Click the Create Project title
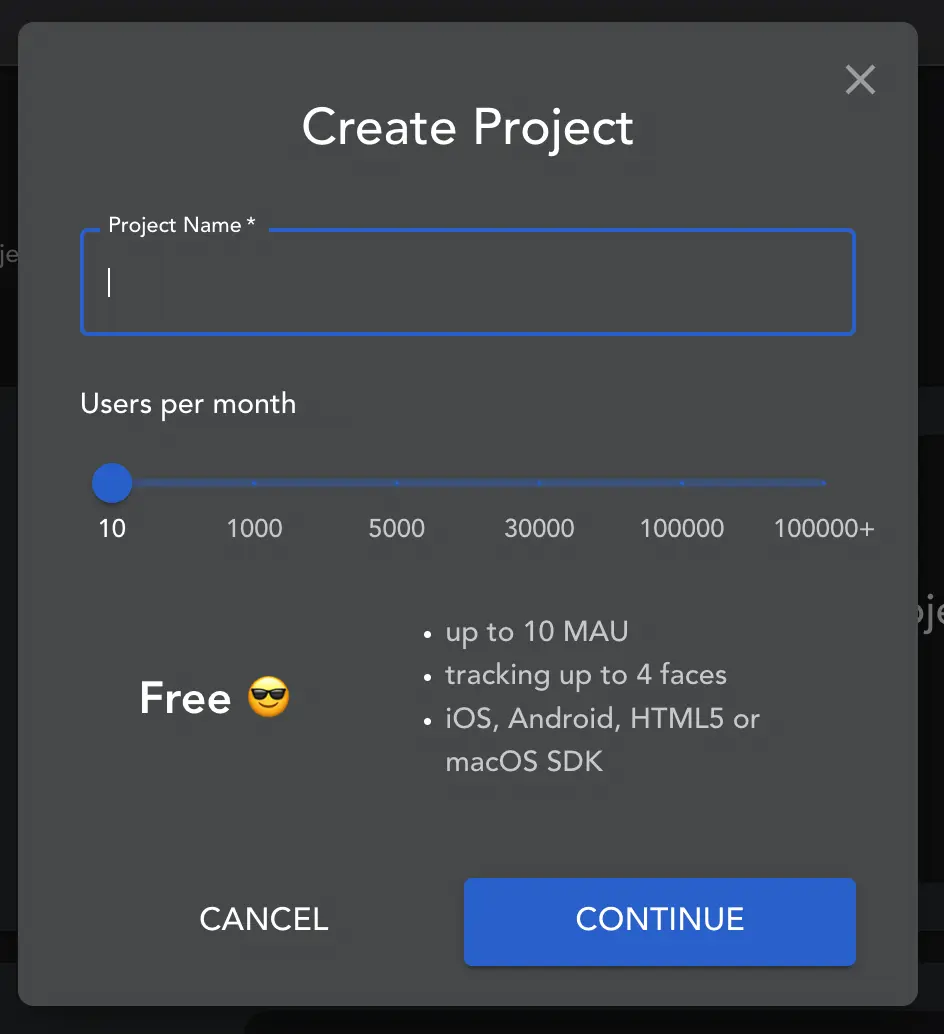Screen dimensions: 944x1034 tap(468, 127)
